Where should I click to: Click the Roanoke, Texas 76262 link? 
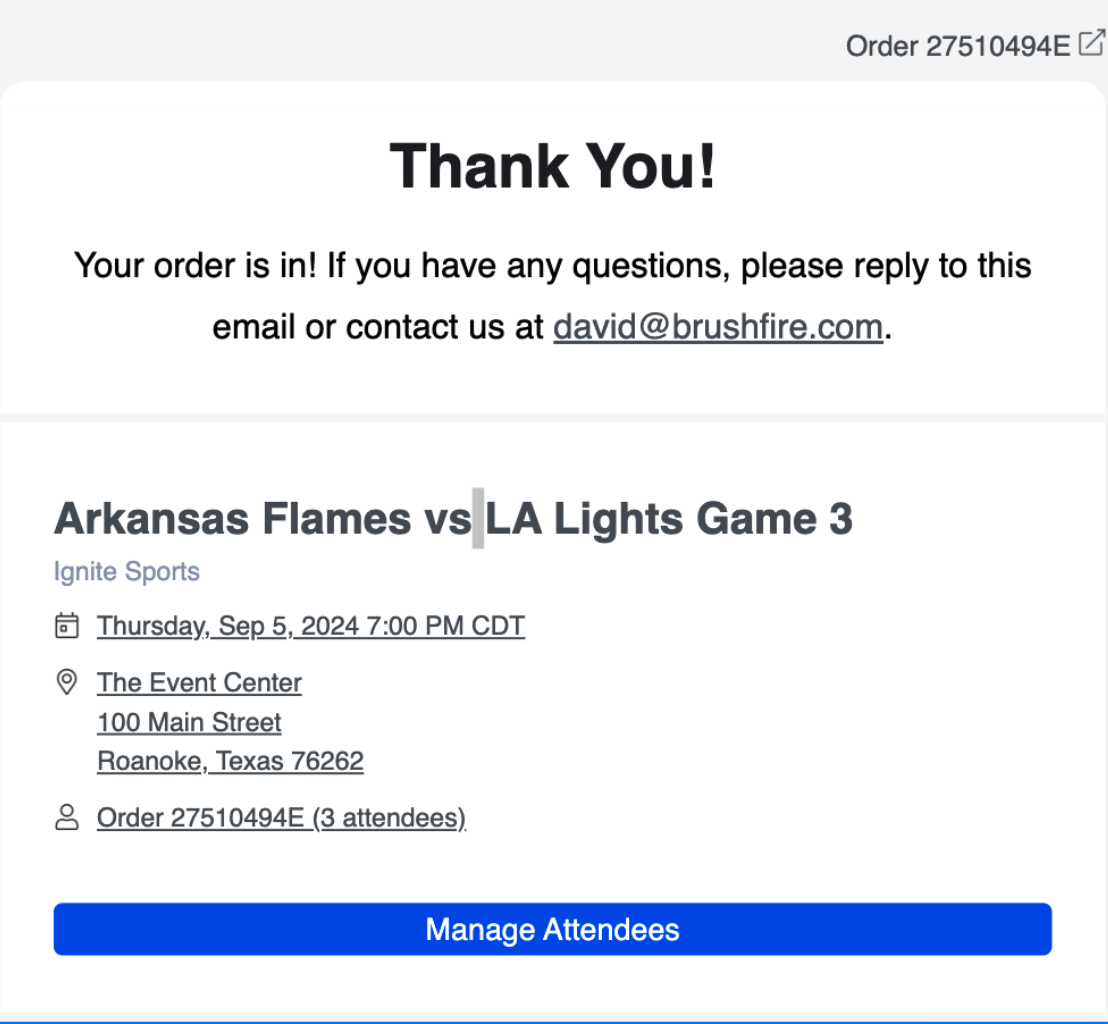[230, 761]
